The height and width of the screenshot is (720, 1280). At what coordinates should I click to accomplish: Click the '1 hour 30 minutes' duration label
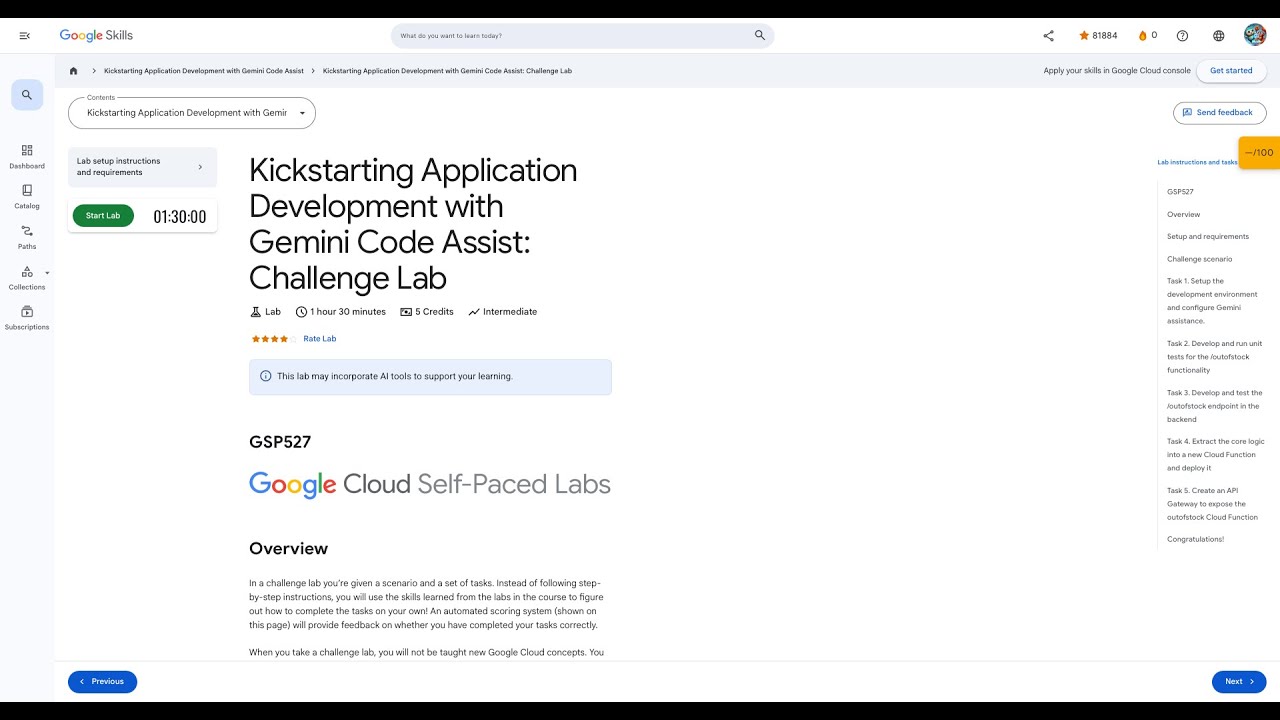coord(340,312)
